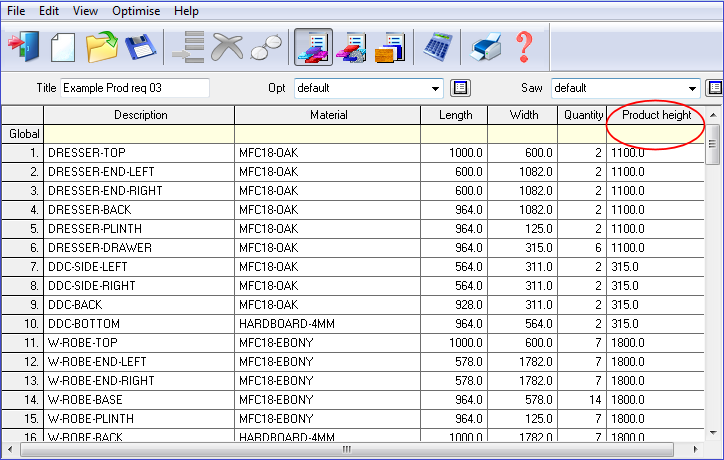Click the Title input field

click(135, 88)
